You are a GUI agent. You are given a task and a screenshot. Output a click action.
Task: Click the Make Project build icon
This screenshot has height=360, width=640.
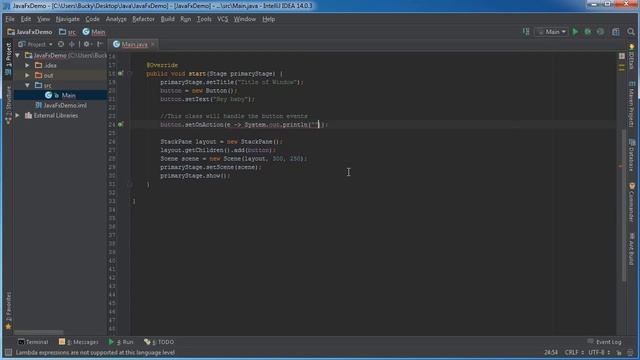[x=526, y=32]
